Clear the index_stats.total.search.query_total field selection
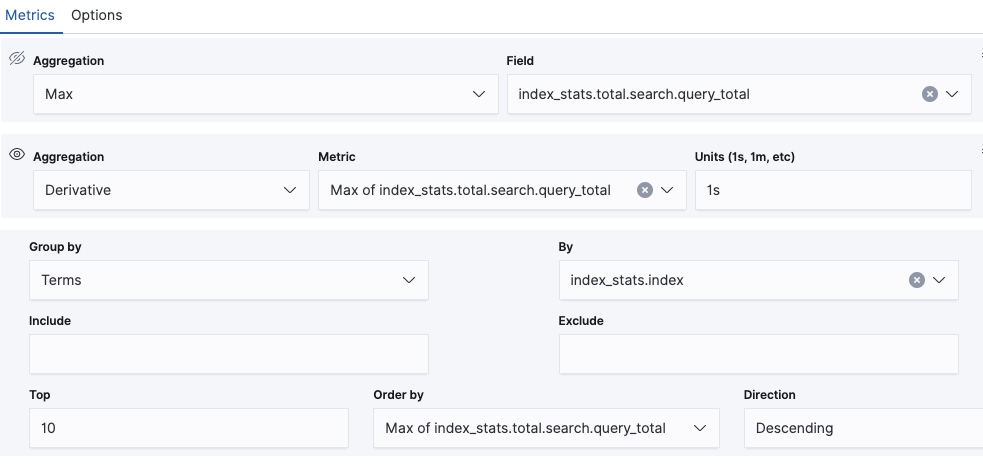Viewport: 983px width, 470px height. pyautogui.click(x=929, y=94)
